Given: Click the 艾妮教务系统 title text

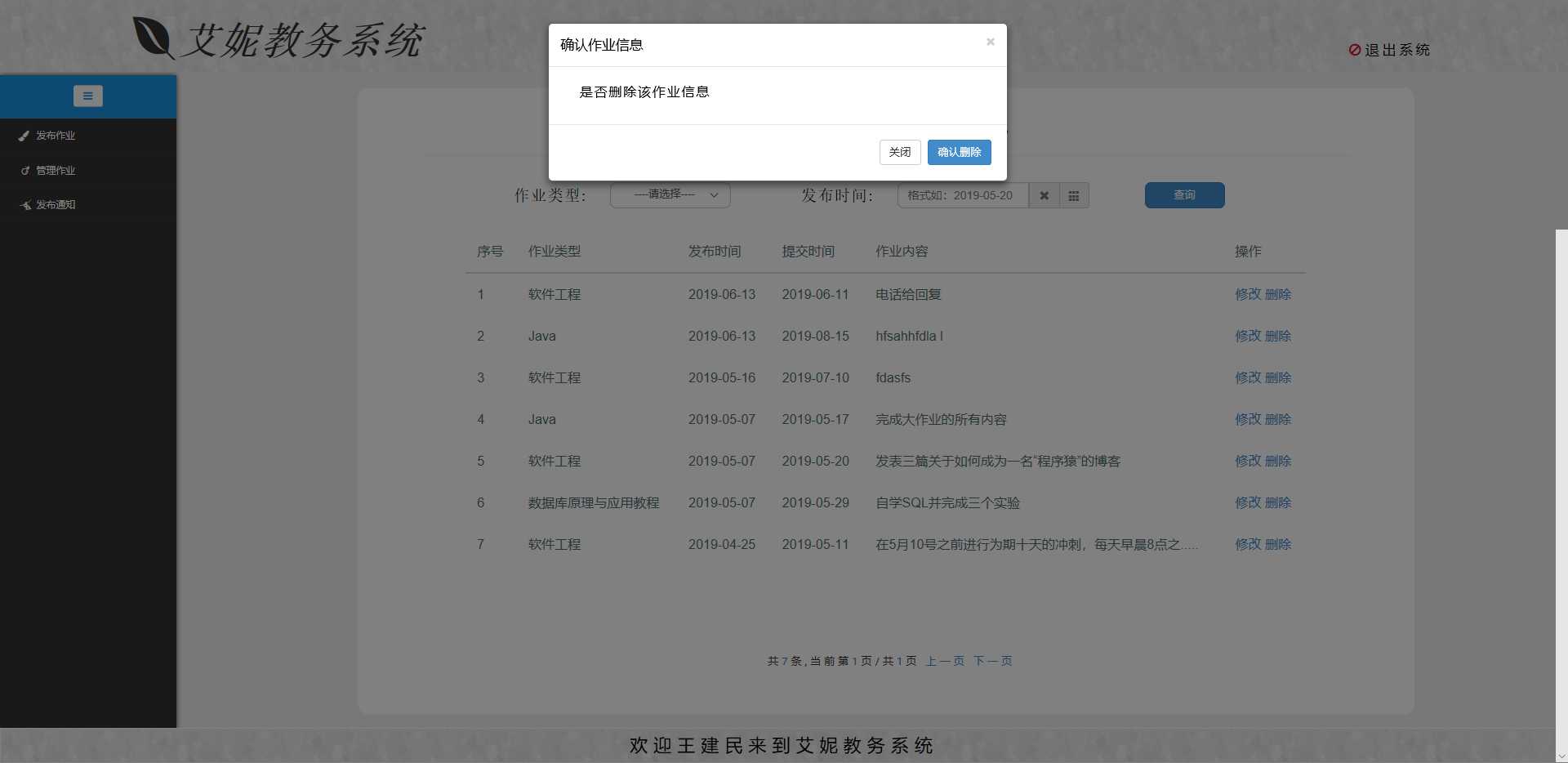Looking at the screenshot, I should (x=301, y=40).
